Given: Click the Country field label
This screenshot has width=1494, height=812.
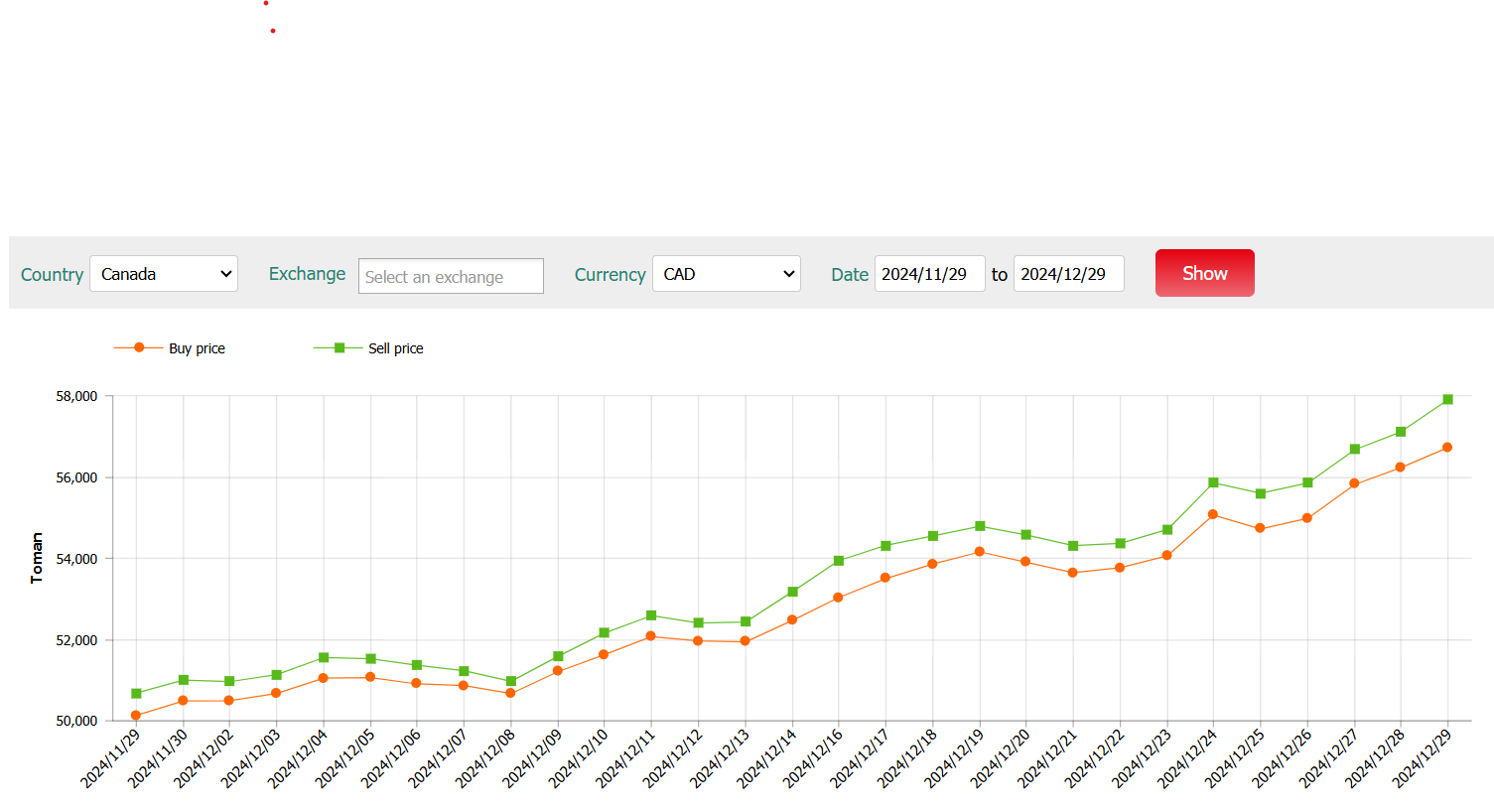Looking at the screenshot, I should pyautogui.click(x=52, y=275).
